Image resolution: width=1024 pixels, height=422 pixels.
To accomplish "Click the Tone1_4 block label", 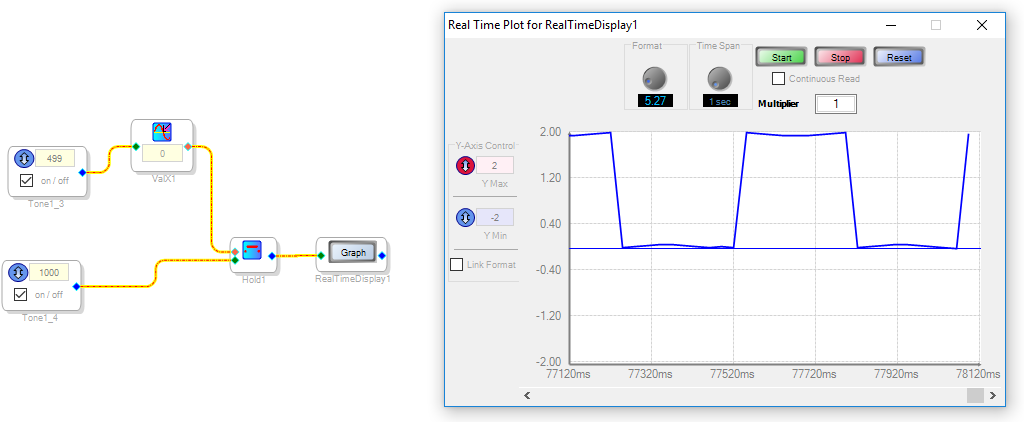I will [40, 318].
